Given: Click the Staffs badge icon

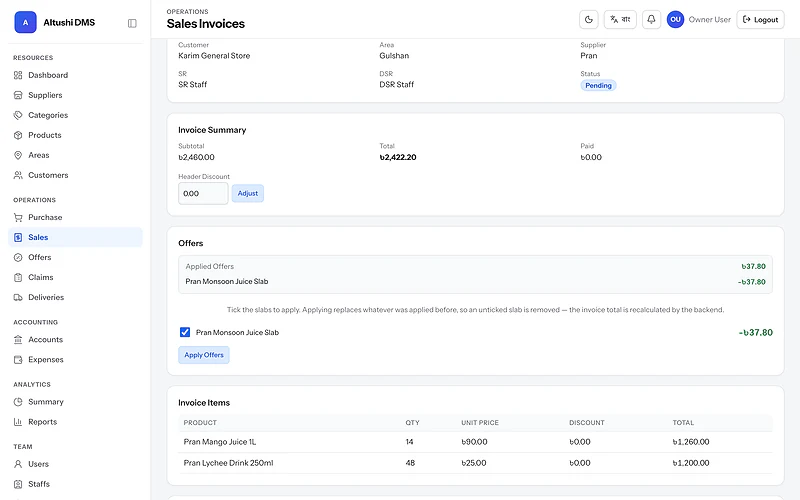Looking at the screenshot, I should tap(18, 484).
